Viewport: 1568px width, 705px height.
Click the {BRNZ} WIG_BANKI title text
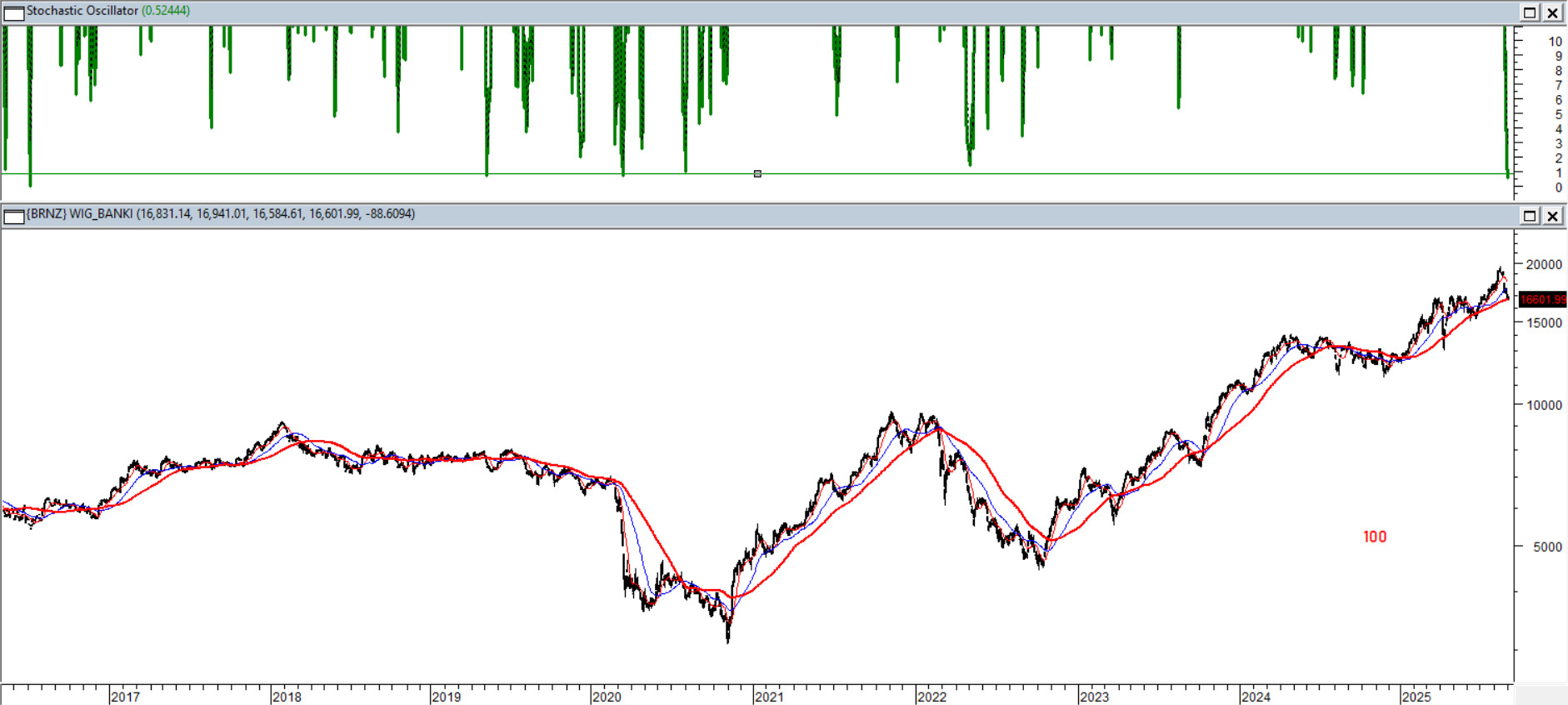pos(79,214)
